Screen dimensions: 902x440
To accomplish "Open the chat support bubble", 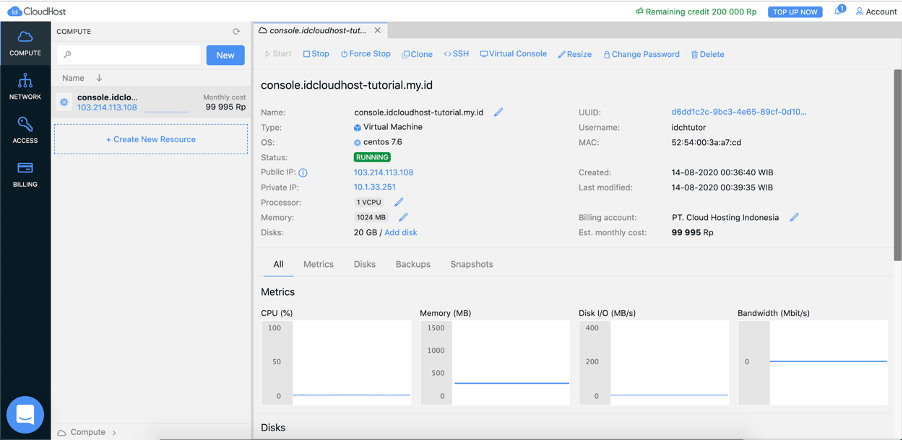I will 25,415.
